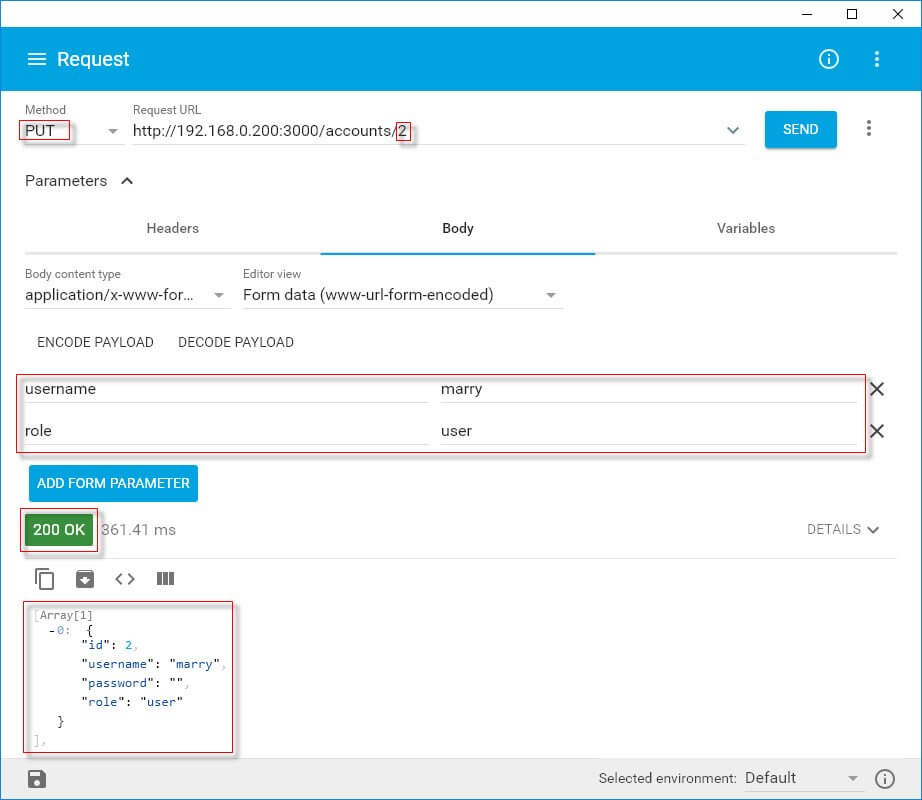Viewport: 922px width, 800px height.
Task: View the response as raw code
Action: [x=124, y=578]
